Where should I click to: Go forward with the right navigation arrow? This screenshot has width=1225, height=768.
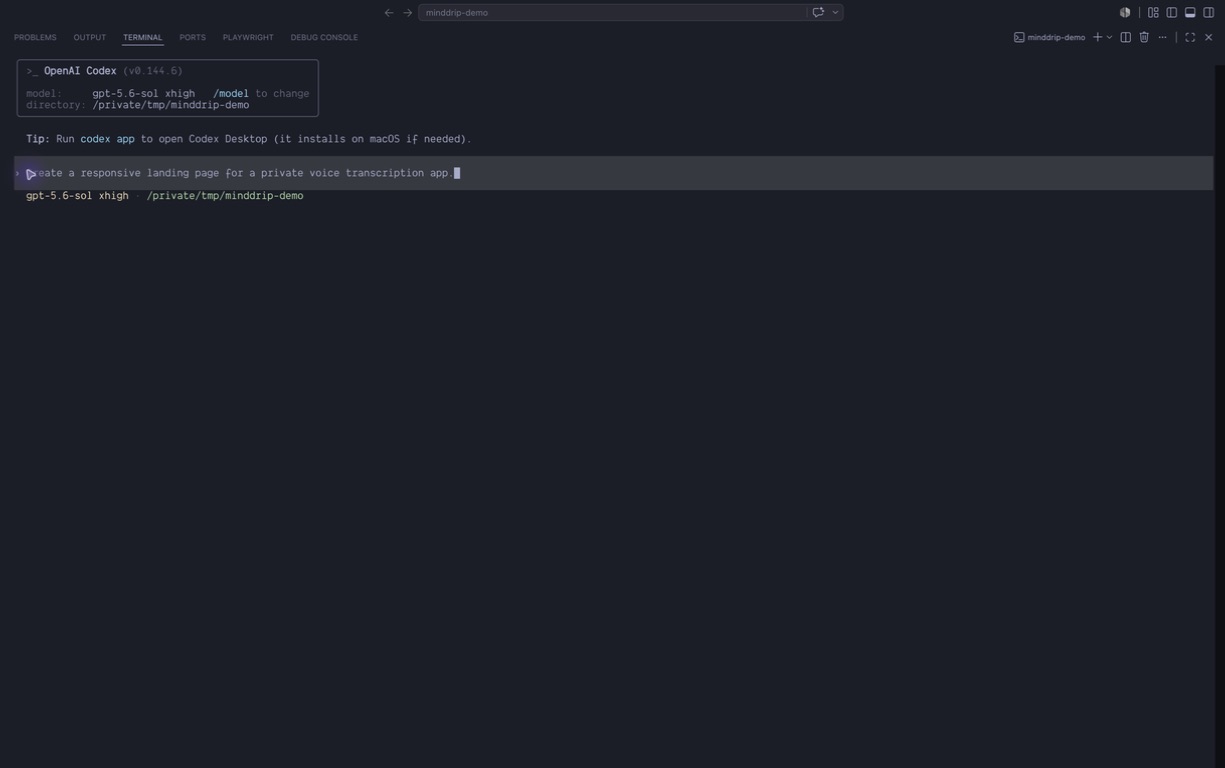[x=407, y=13]
